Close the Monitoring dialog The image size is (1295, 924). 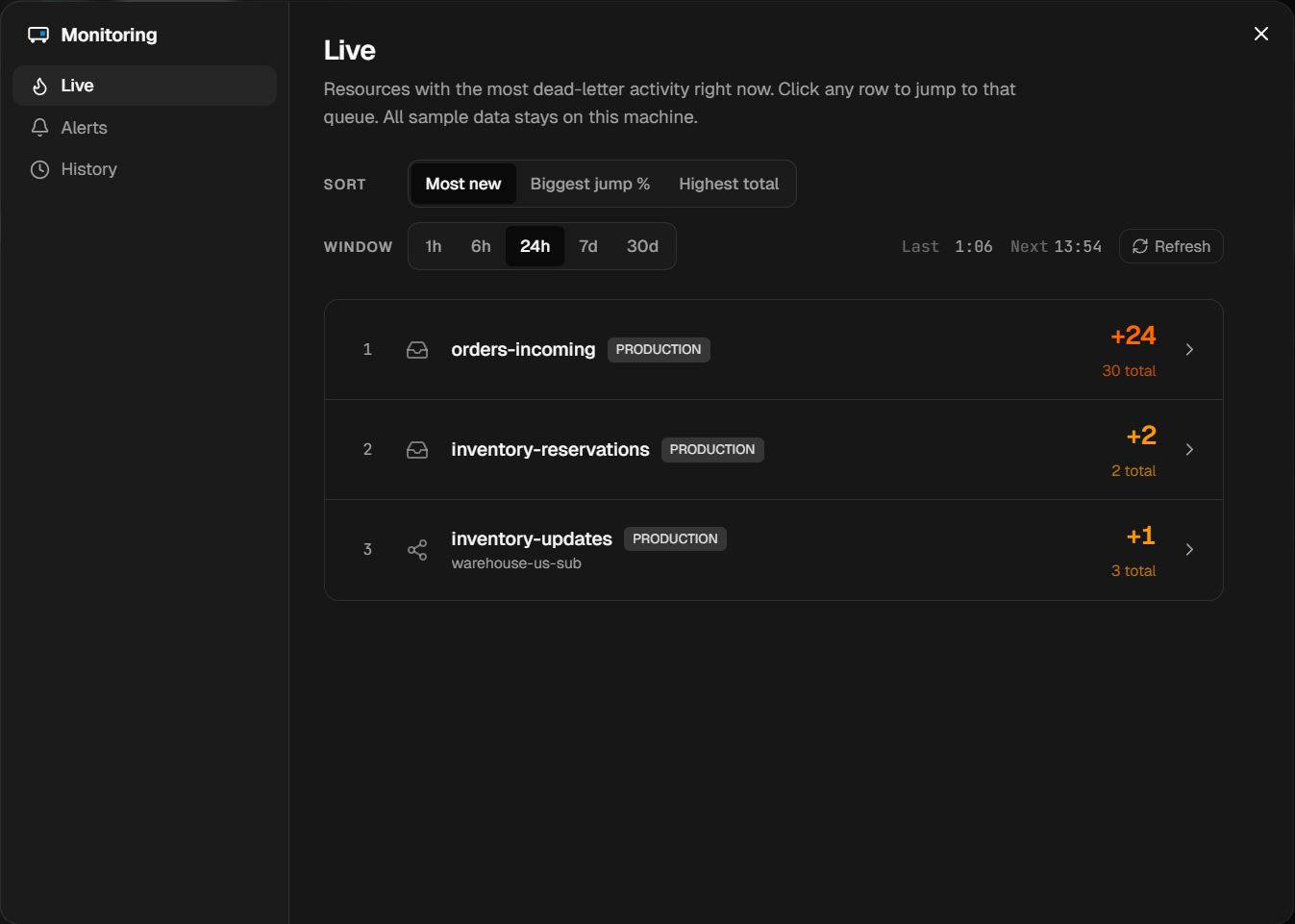1261,34
